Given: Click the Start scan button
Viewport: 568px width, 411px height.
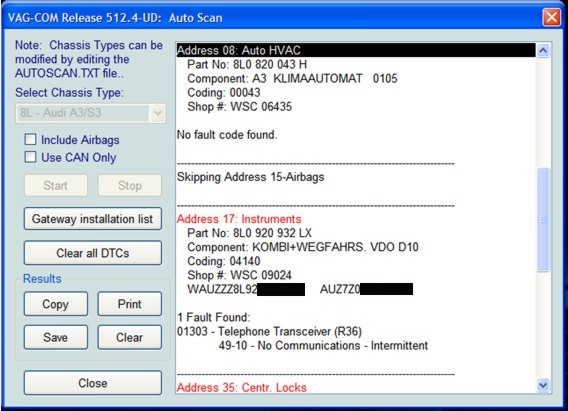Looking at the screenshot, I should click(x=56, y=185).
